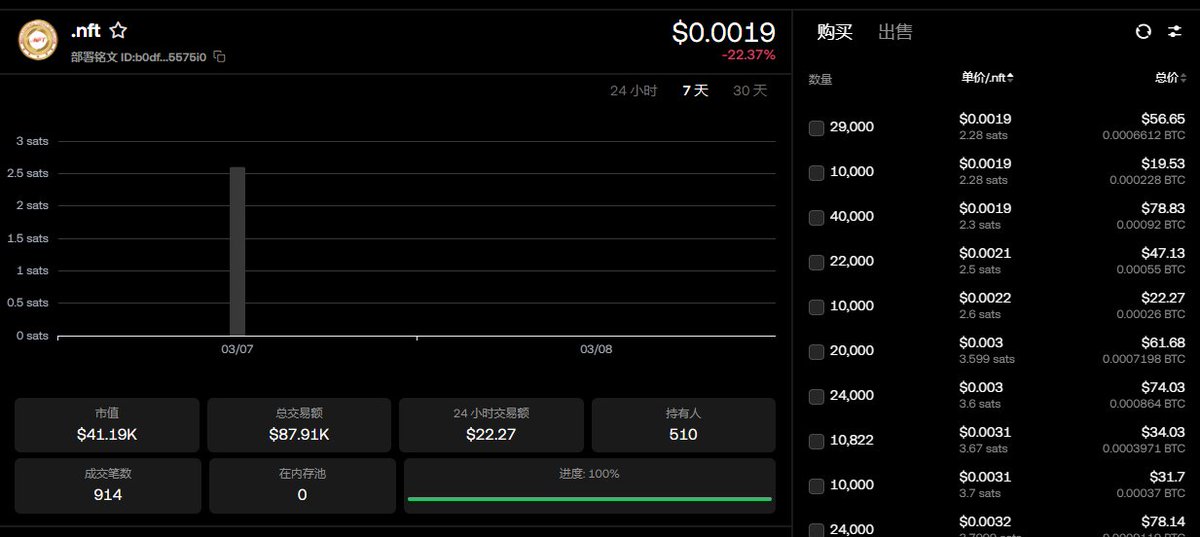Screen dimensions: 1200x537
Task: Sort listings by 单价/.nft column
Action: click(987, 78)
